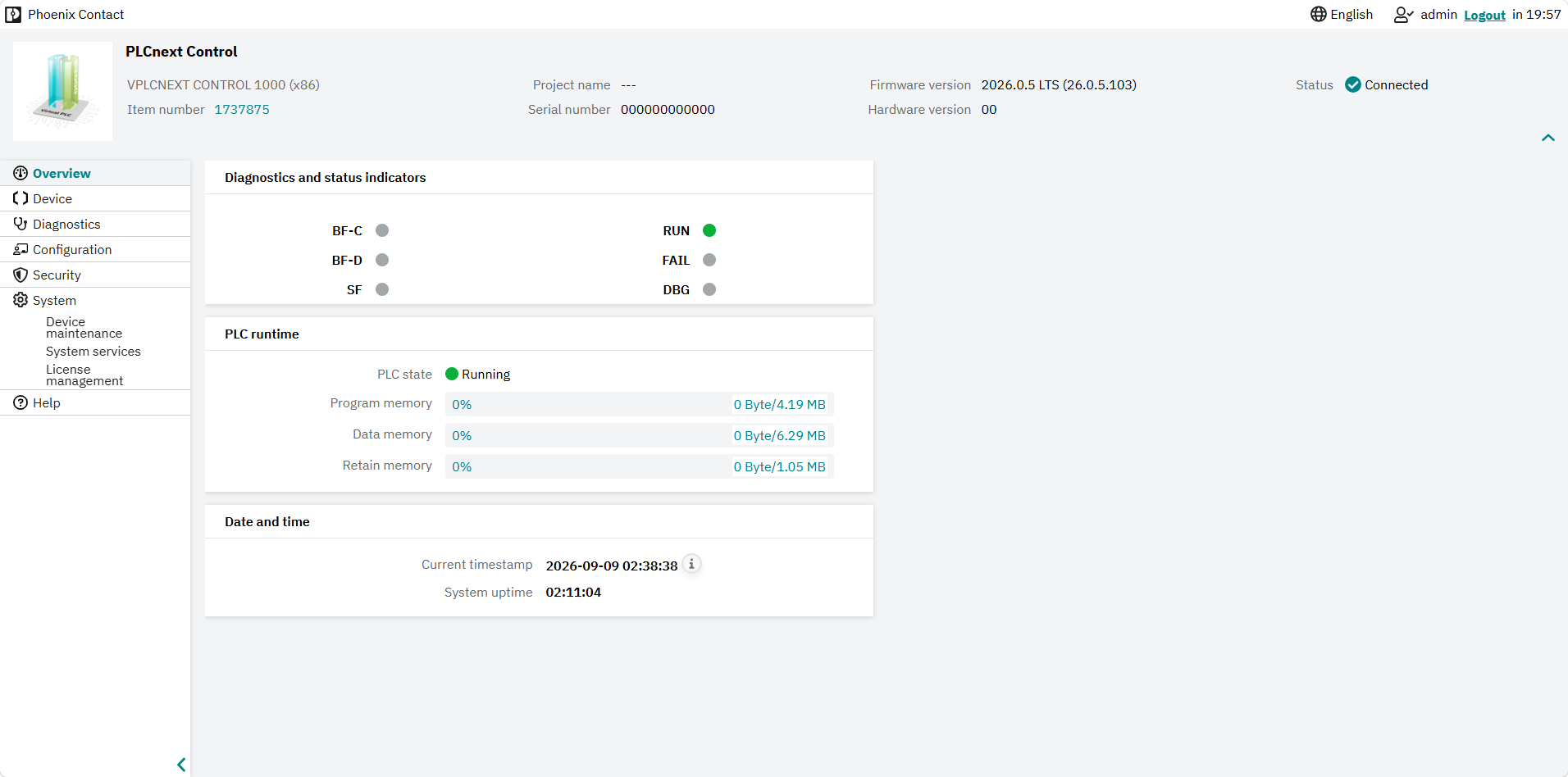Screen dimensions: 1568x777
Task: Go to System services
Action: point(93,352)
